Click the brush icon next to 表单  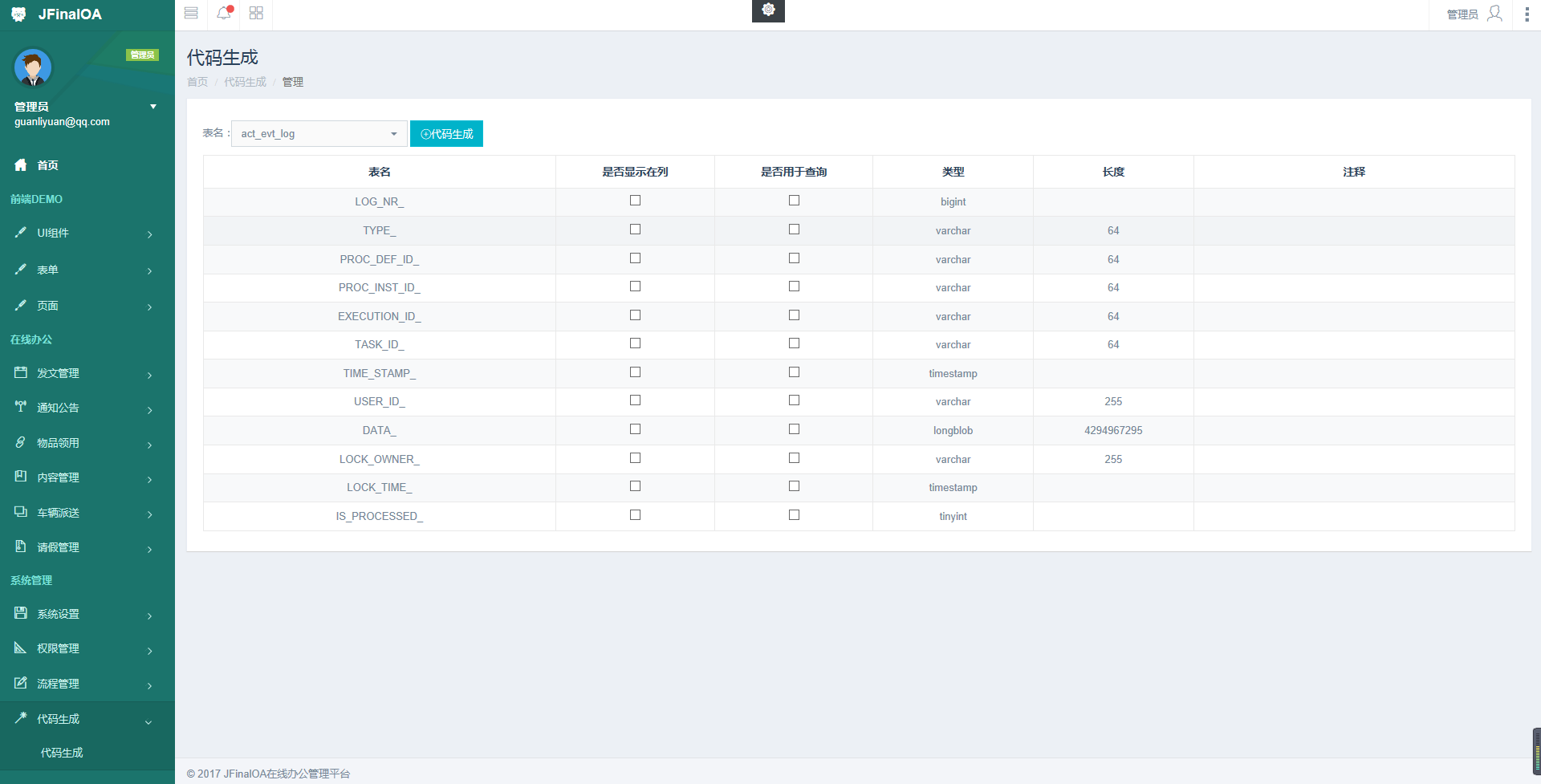pos(21,269)
